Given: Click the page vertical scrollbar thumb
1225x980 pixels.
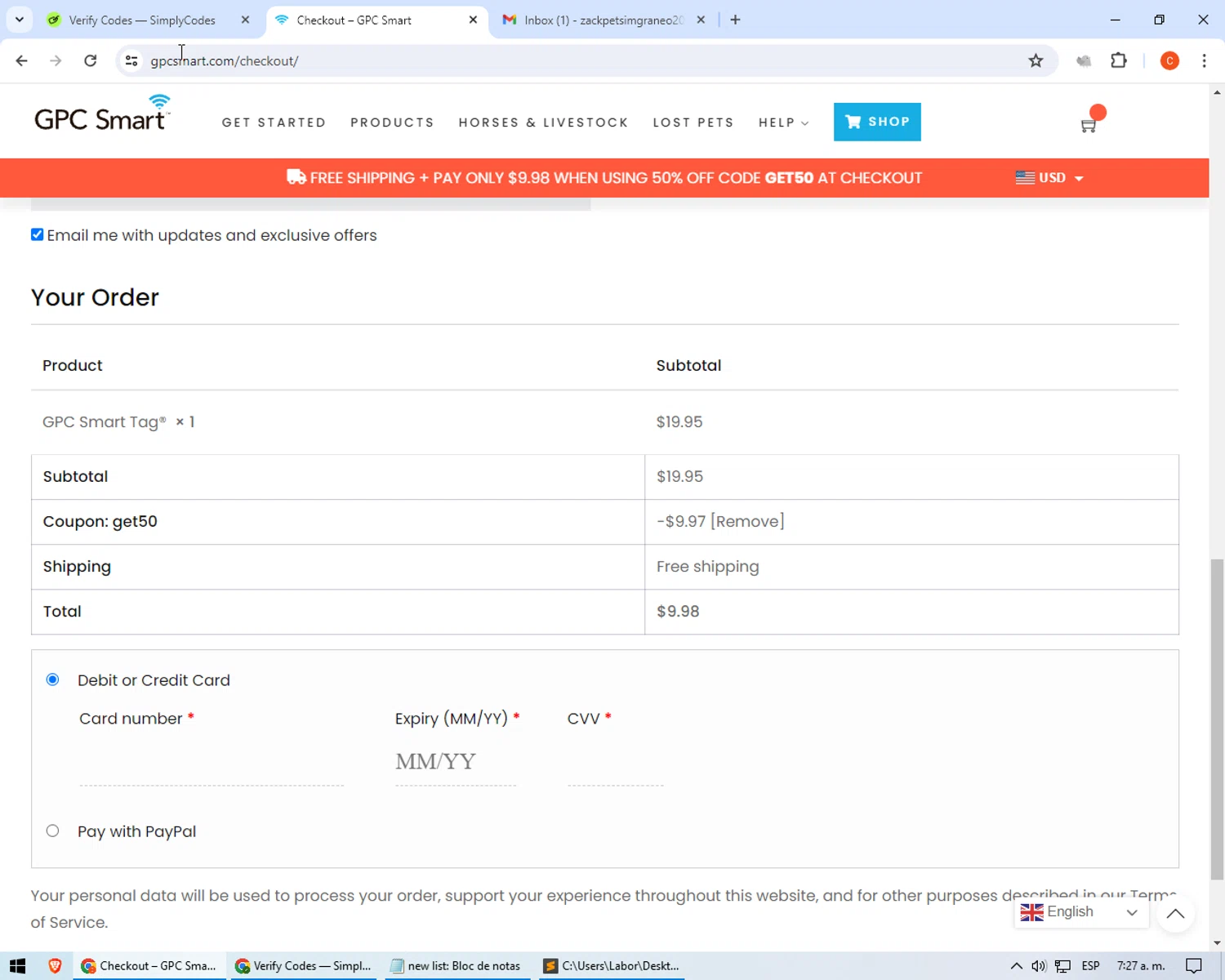Looking at the screenshot, I should (x=1217, y=719).
